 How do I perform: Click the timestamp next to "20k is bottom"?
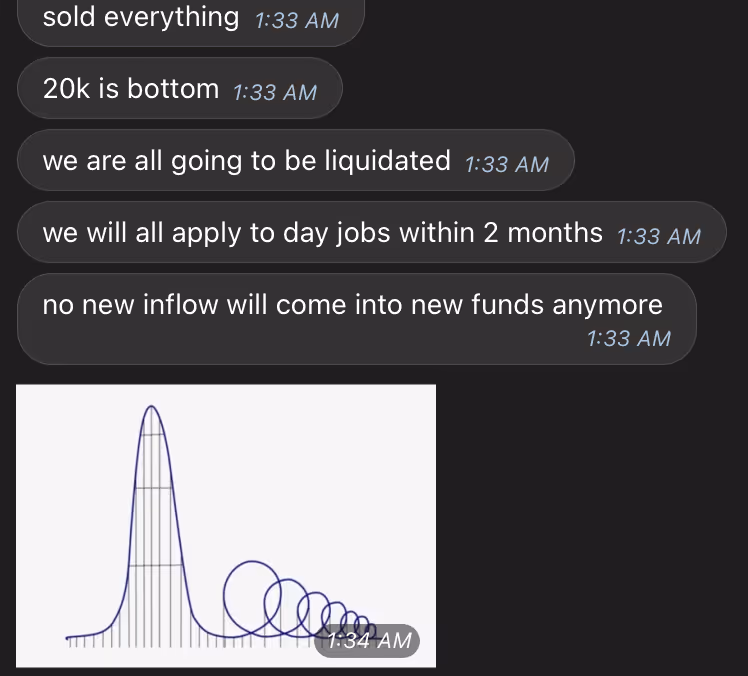click(x=274, y=92)
